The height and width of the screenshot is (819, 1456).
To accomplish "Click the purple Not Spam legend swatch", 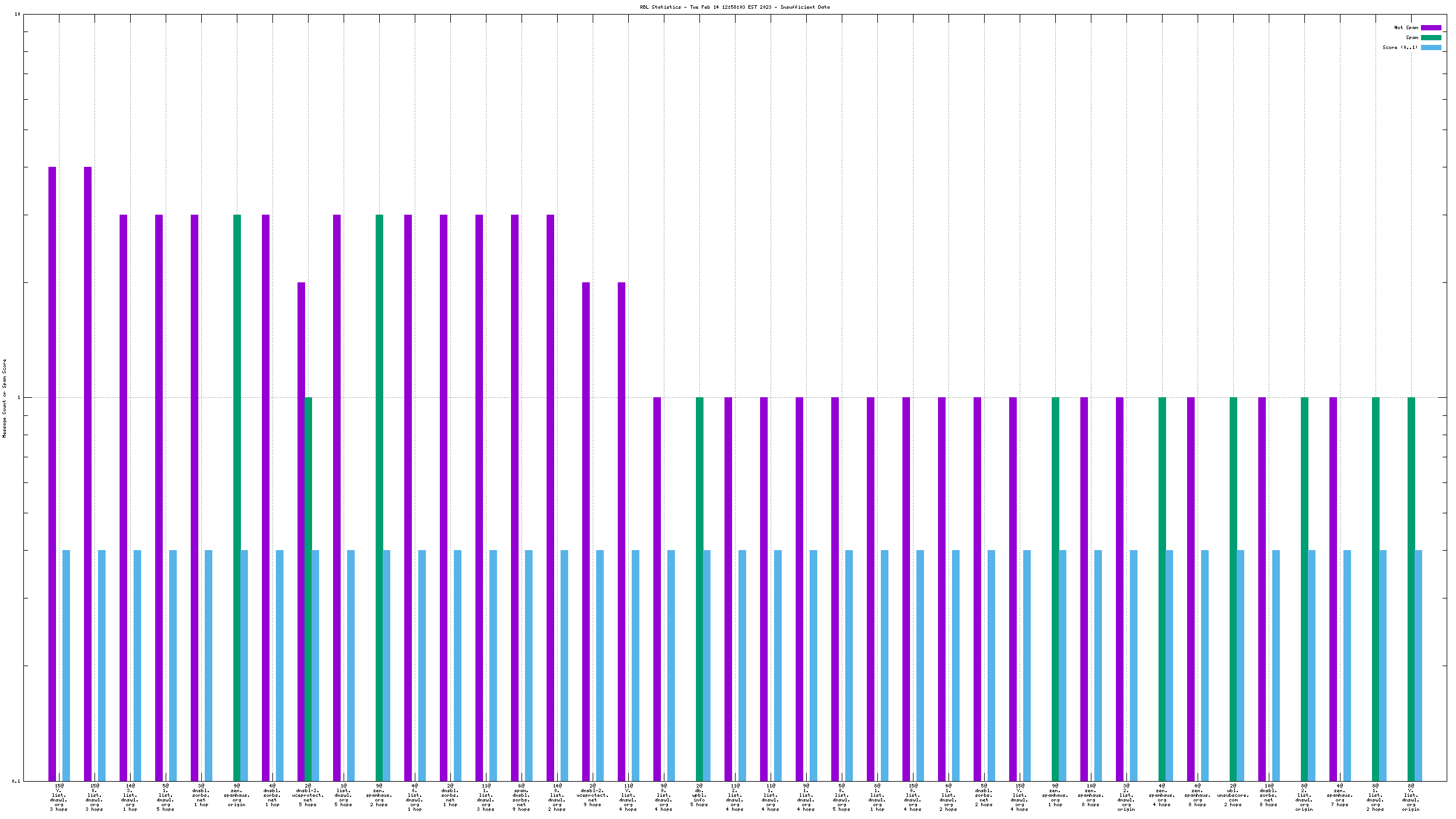I will [x=1430, y=27].
